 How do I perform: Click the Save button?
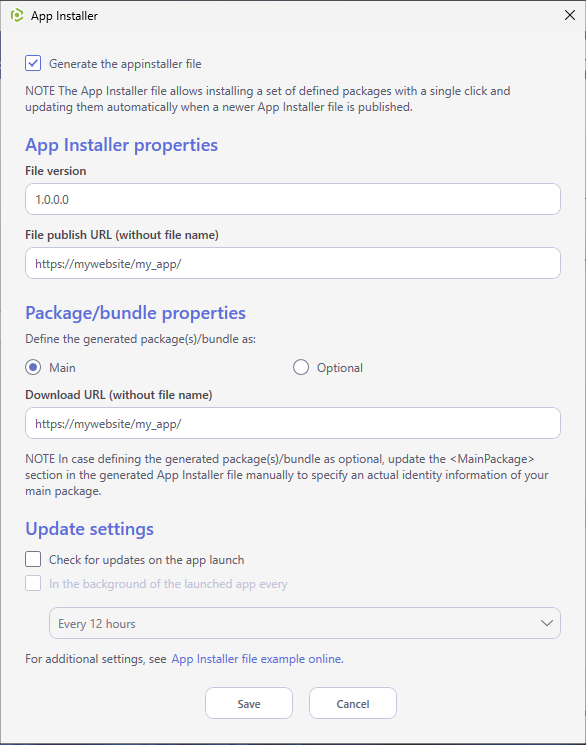click(x=249, y=703)
